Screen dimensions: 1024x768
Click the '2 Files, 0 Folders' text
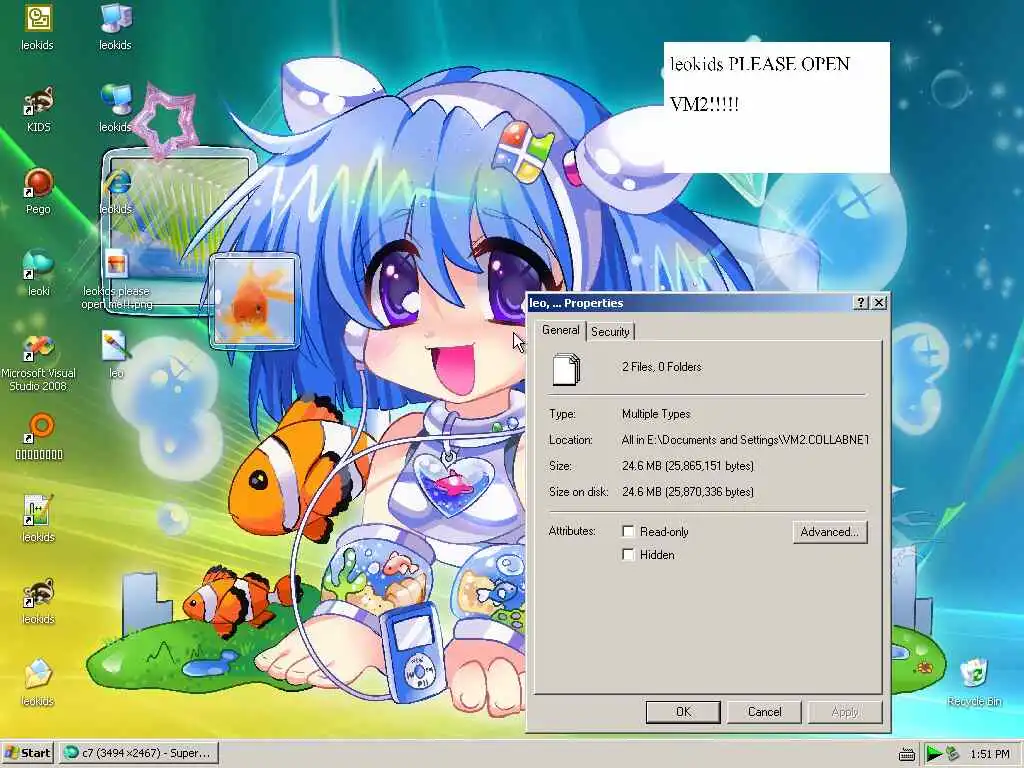(x=662, y=367)
